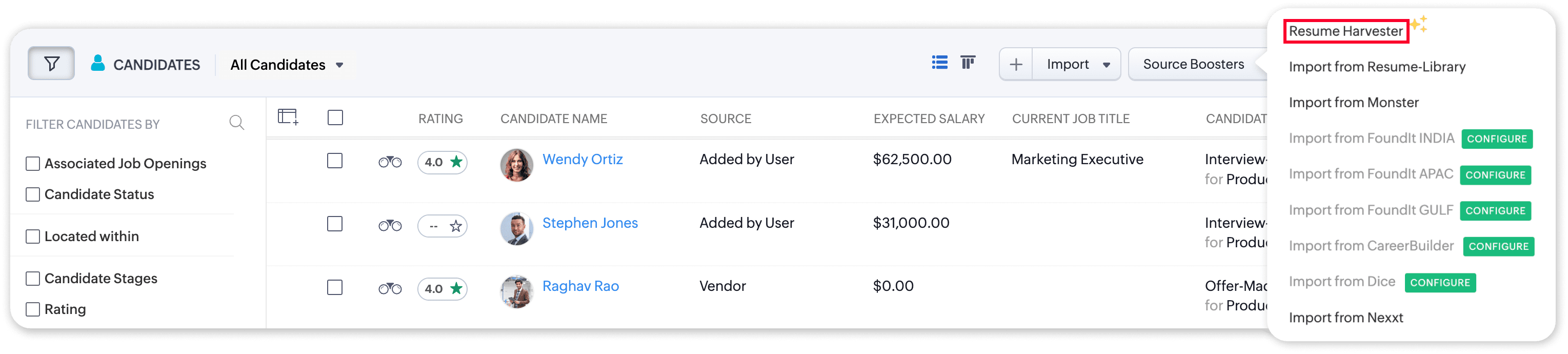The width and height of the screenshot is (1568, 354).
Task: Open the Source Boosters menu
Action: (x=1193, y=65)
